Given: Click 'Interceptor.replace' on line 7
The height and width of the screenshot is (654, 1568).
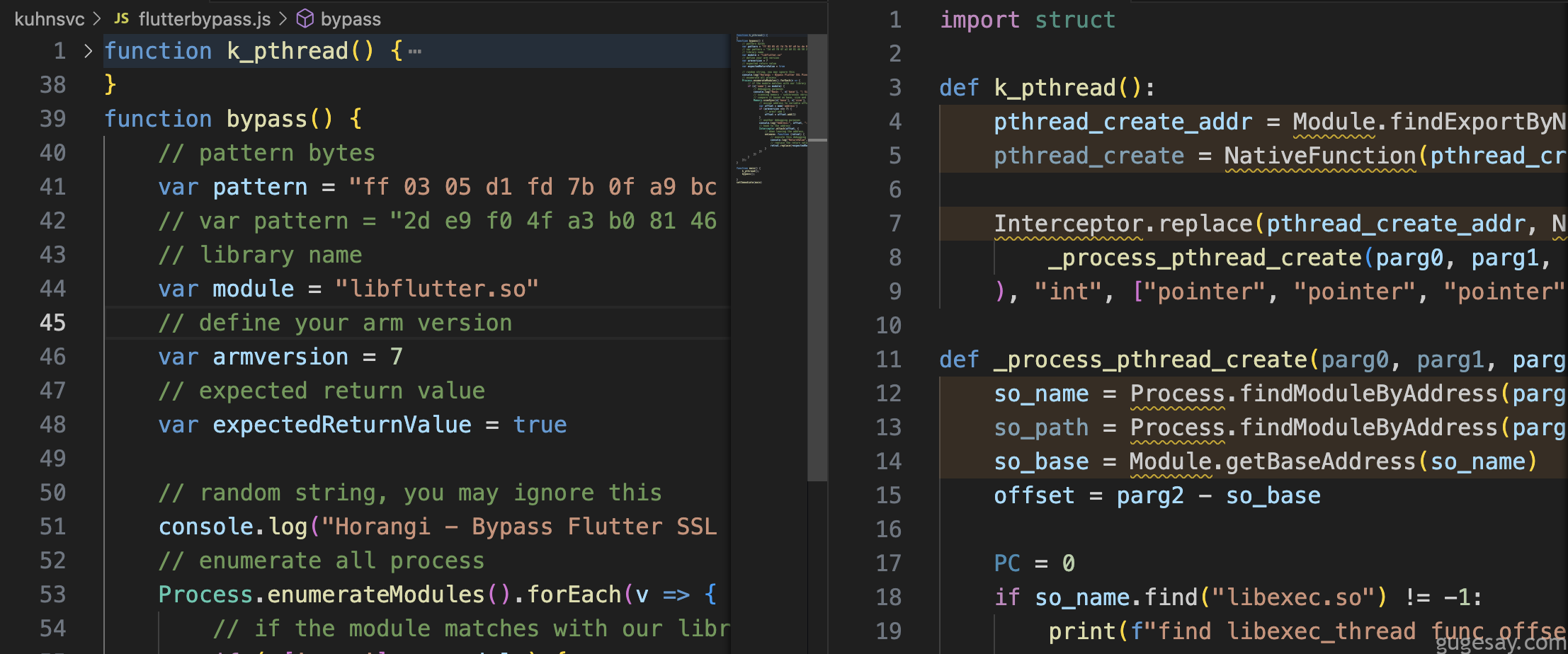Looking at the screenshot, I should tap(1123, 224).
